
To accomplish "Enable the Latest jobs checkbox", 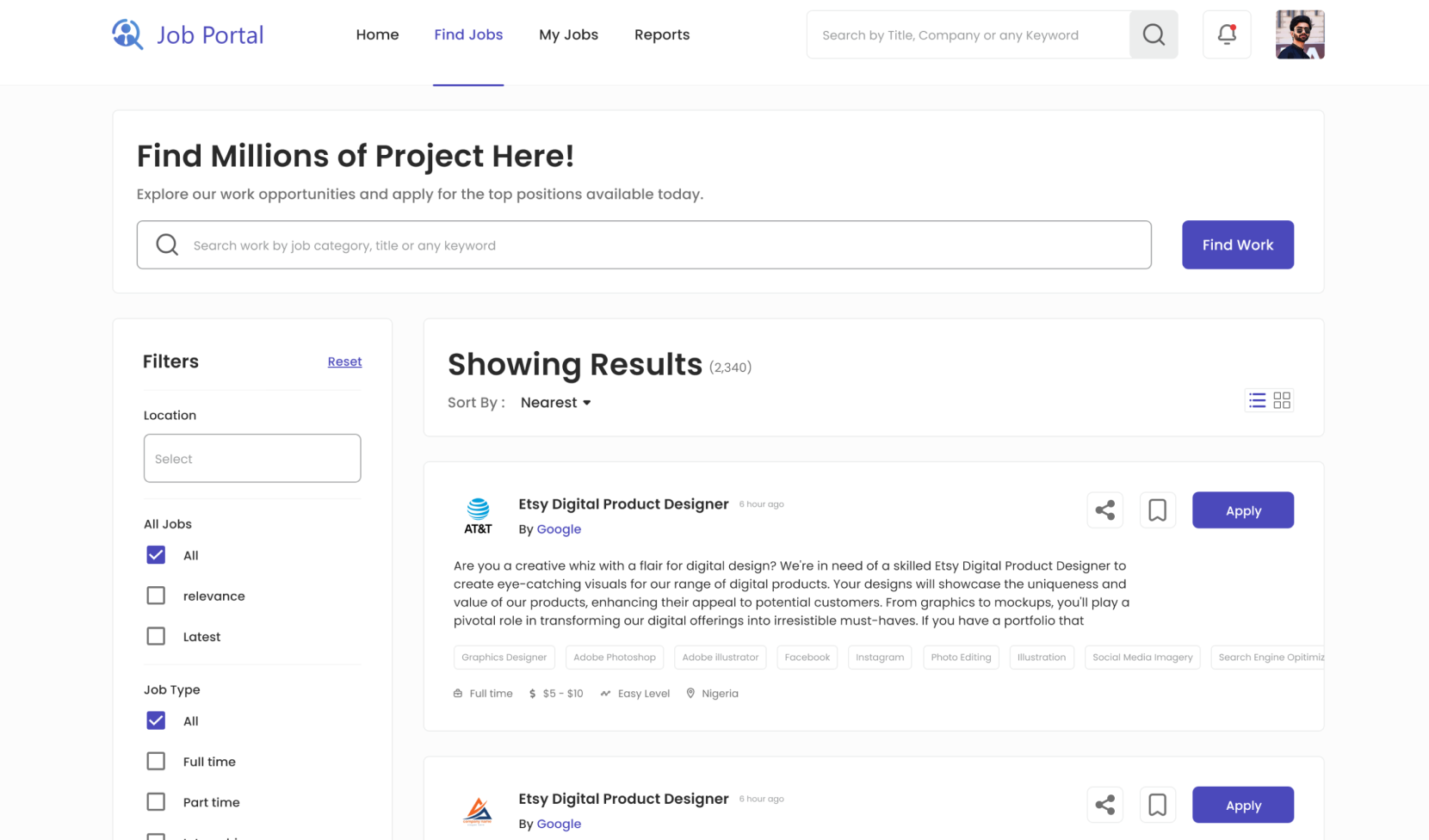I will coord(156,636).
